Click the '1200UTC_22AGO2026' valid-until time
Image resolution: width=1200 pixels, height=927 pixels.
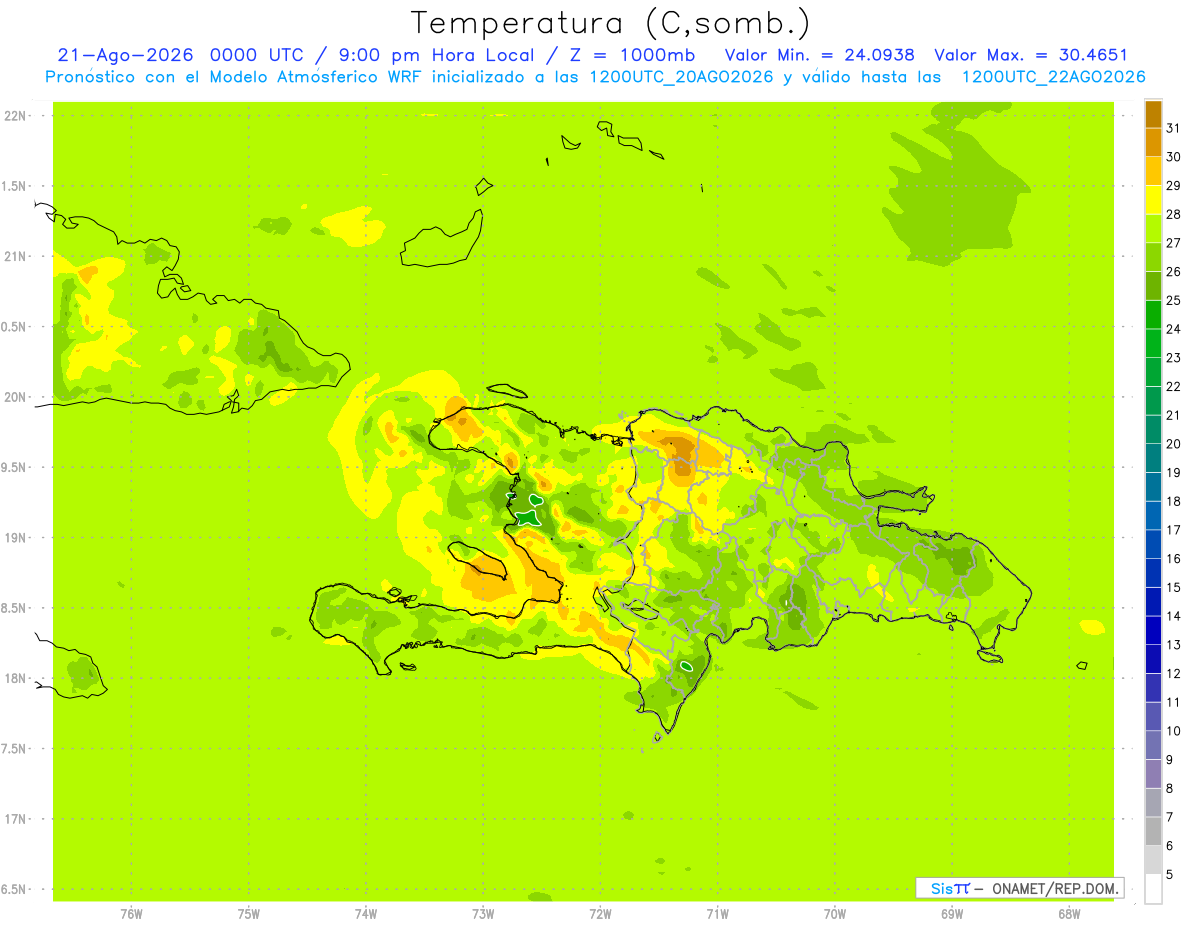(1053, 77)
